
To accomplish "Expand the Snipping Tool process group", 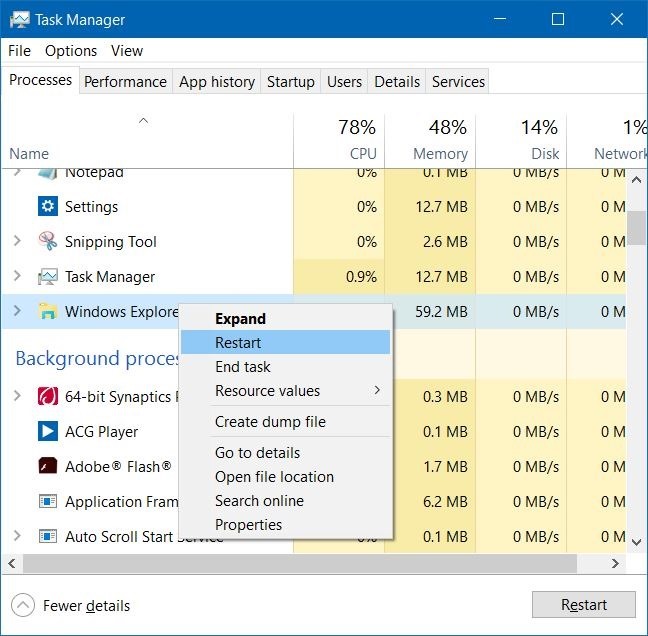I will tap(17, 241).
